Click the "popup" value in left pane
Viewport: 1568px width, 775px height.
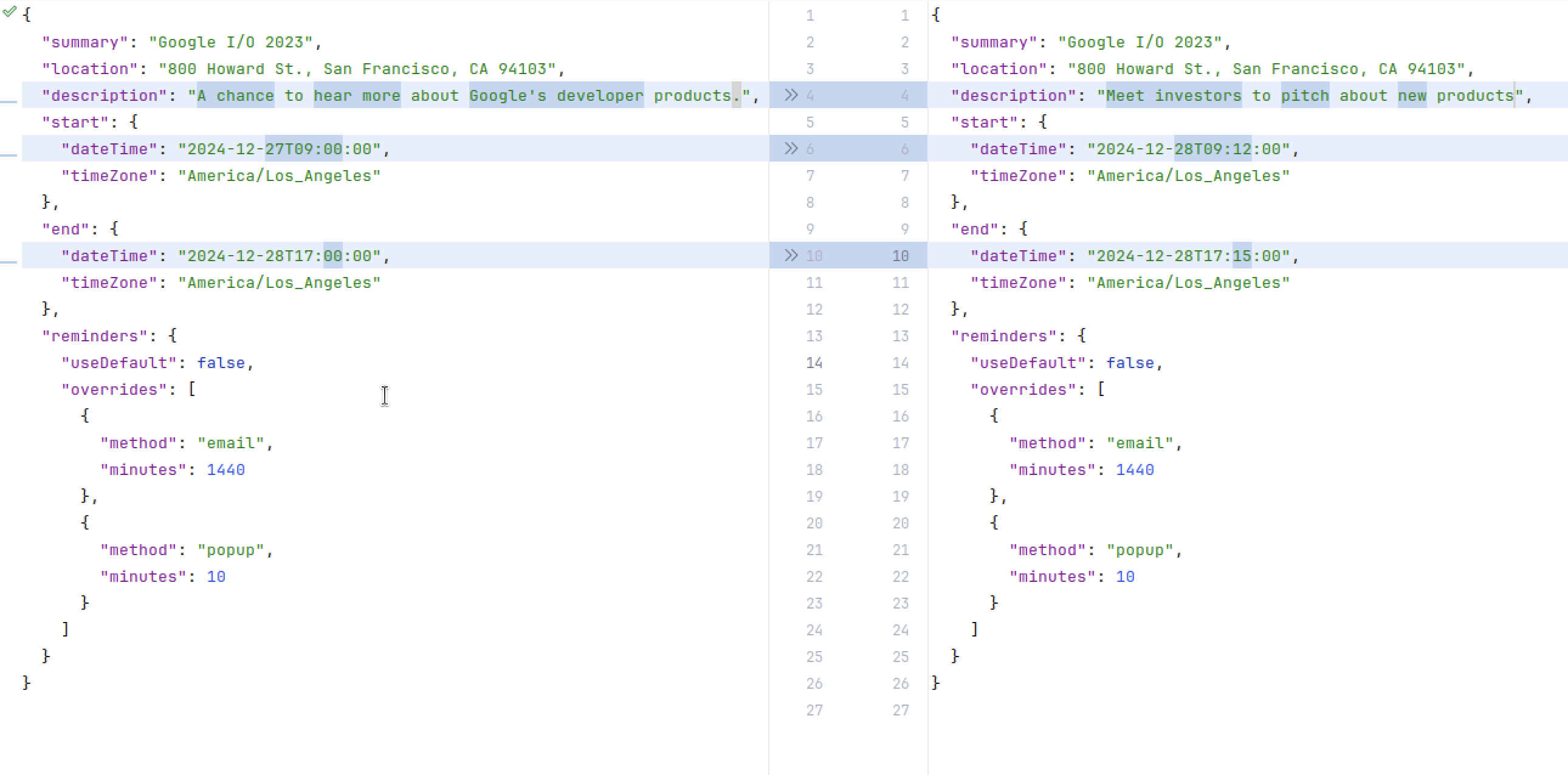click(x=230, y=550)
